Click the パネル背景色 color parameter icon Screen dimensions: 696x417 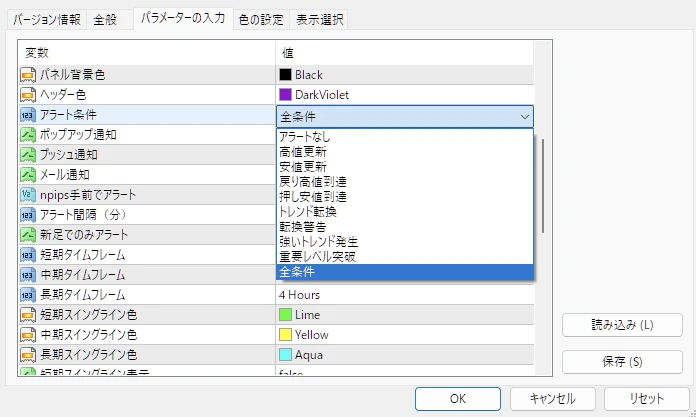[x=27, y=75]
